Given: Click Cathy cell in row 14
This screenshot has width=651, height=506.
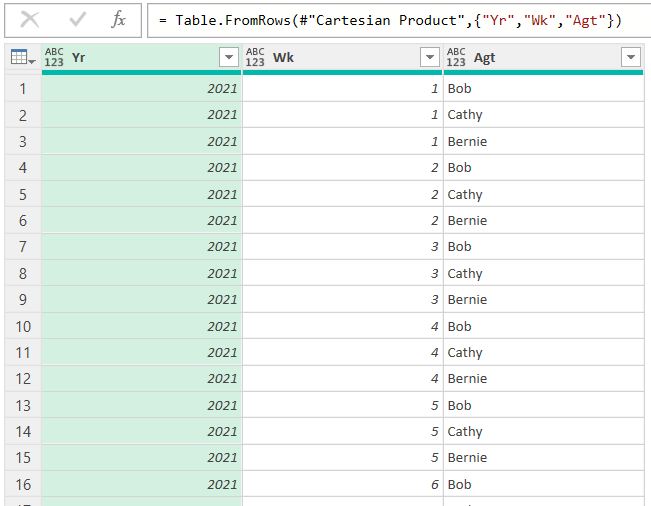Looking at the screenshot, I should (x=543, y=432).
